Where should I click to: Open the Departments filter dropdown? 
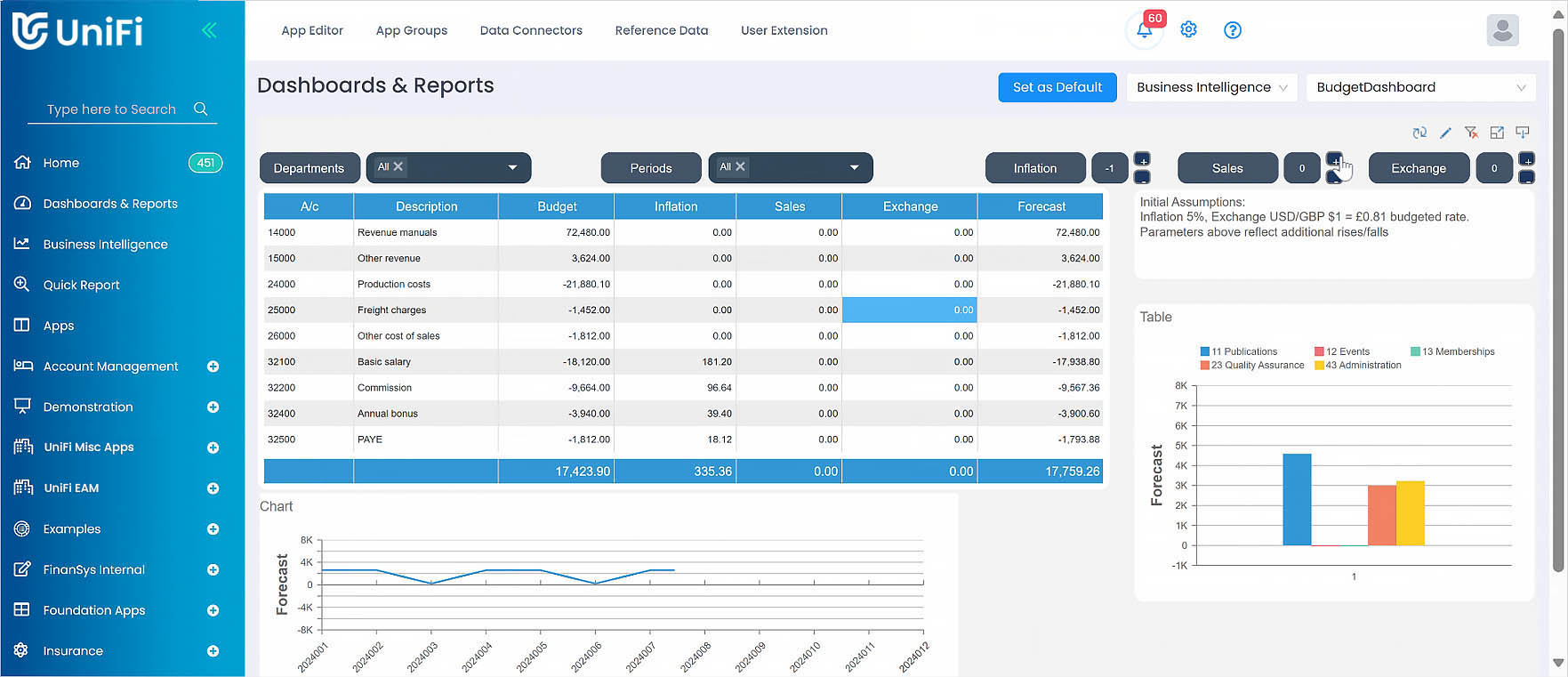click(x=512, y=167)
